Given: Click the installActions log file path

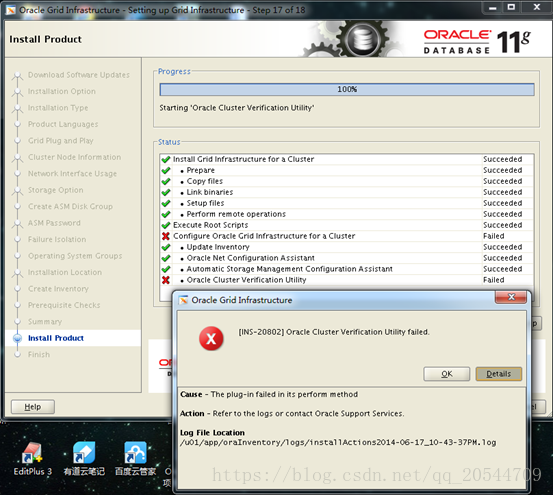Looking at the screenshot, I should (x=338, y=442).
